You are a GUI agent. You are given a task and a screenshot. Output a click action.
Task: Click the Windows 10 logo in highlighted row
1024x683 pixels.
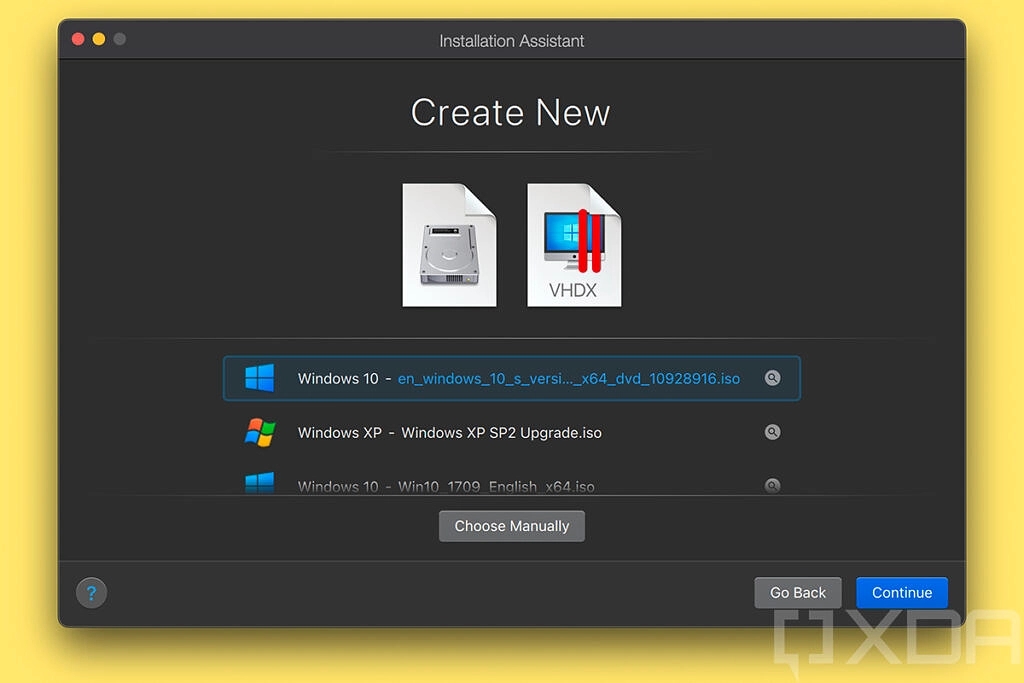[x=260, y=378]
